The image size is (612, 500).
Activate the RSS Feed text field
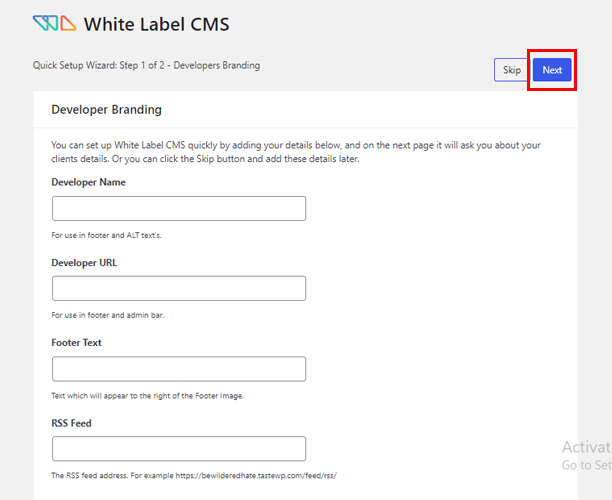coord(178,448)
